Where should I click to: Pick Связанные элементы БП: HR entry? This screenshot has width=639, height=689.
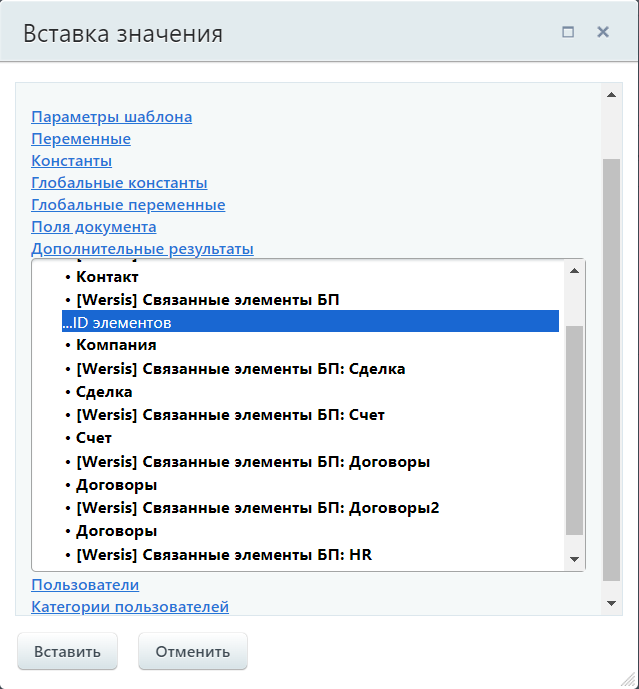pyautogui.click(x=223, y=554)
